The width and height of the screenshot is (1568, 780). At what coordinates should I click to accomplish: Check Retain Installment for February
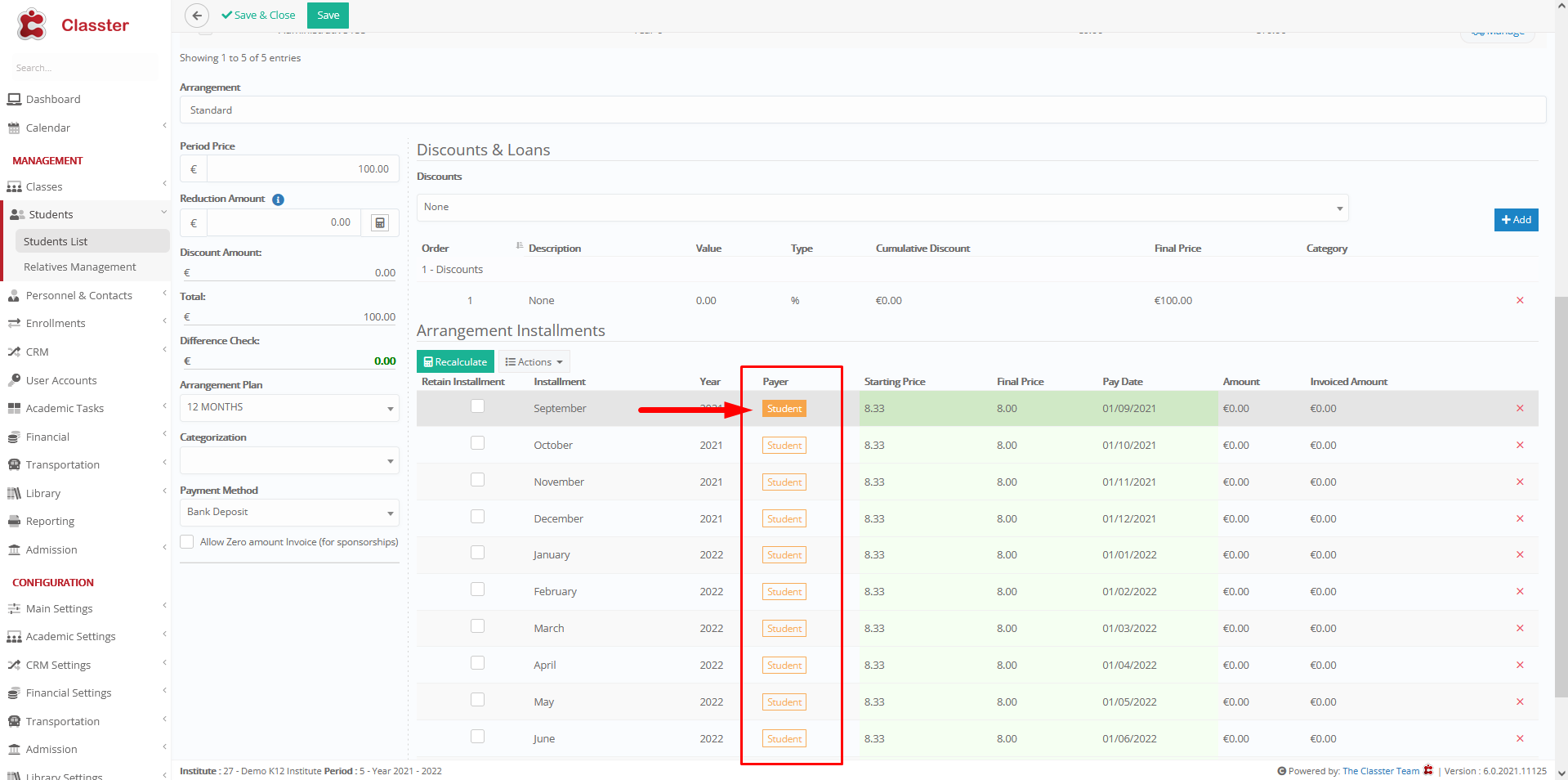pos(478,589)
